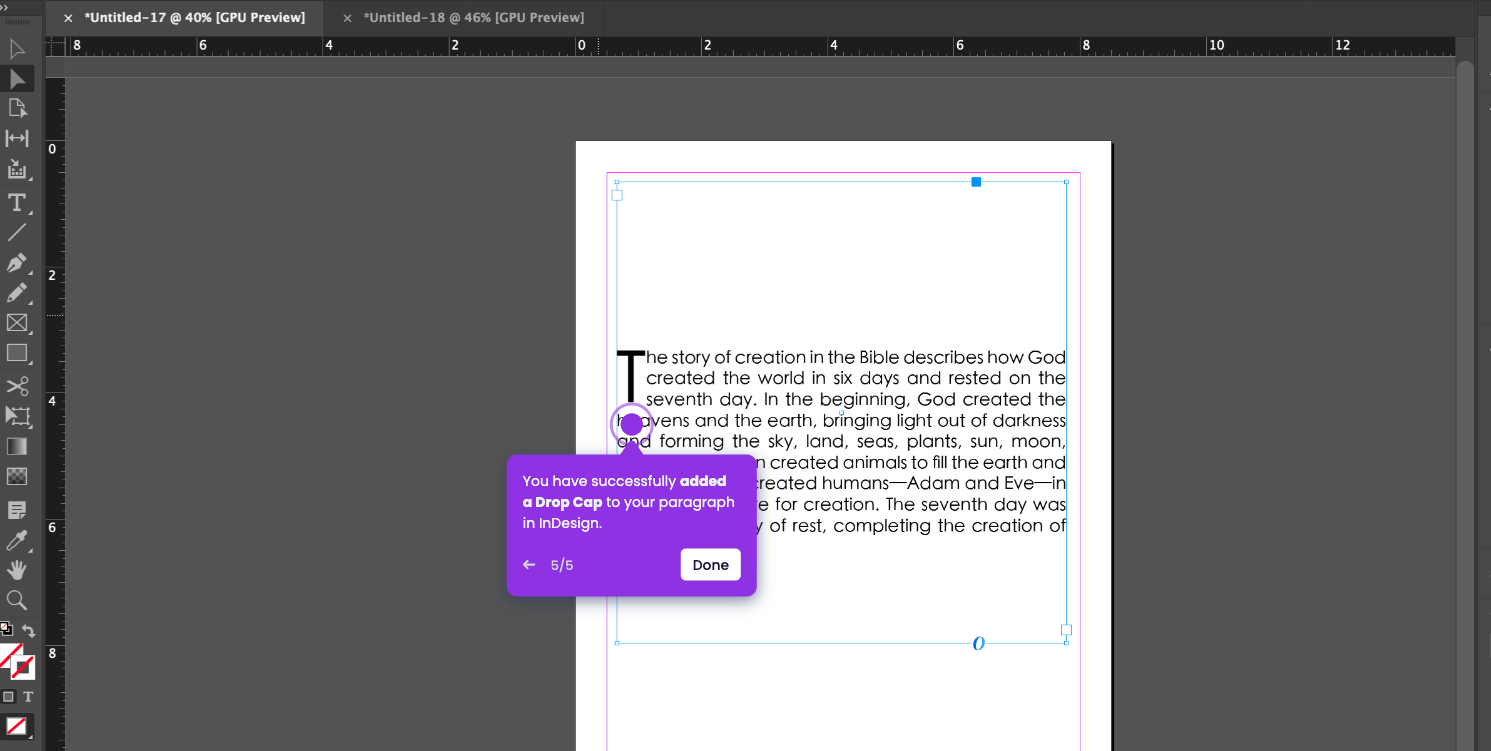Select the Hand tool

click(17, 570)
